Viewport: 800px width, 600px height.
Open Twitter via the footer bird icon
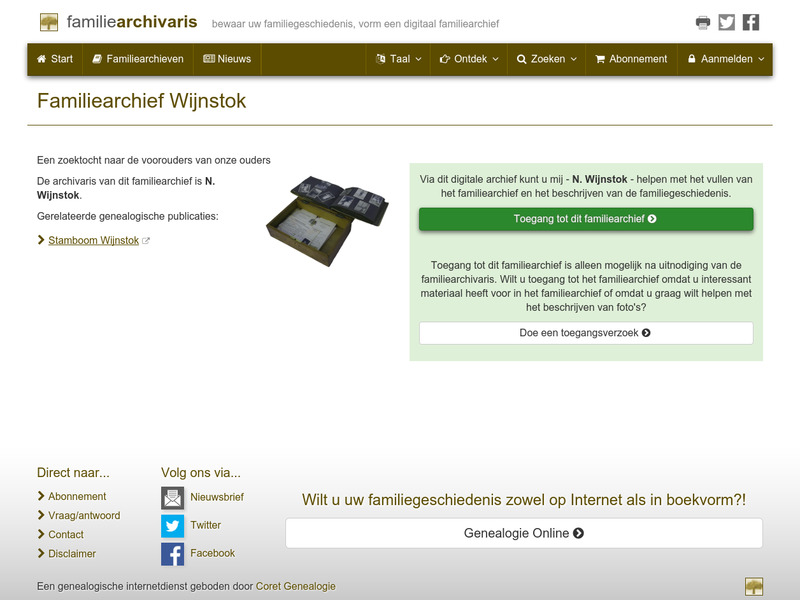(x=172, y=524)
